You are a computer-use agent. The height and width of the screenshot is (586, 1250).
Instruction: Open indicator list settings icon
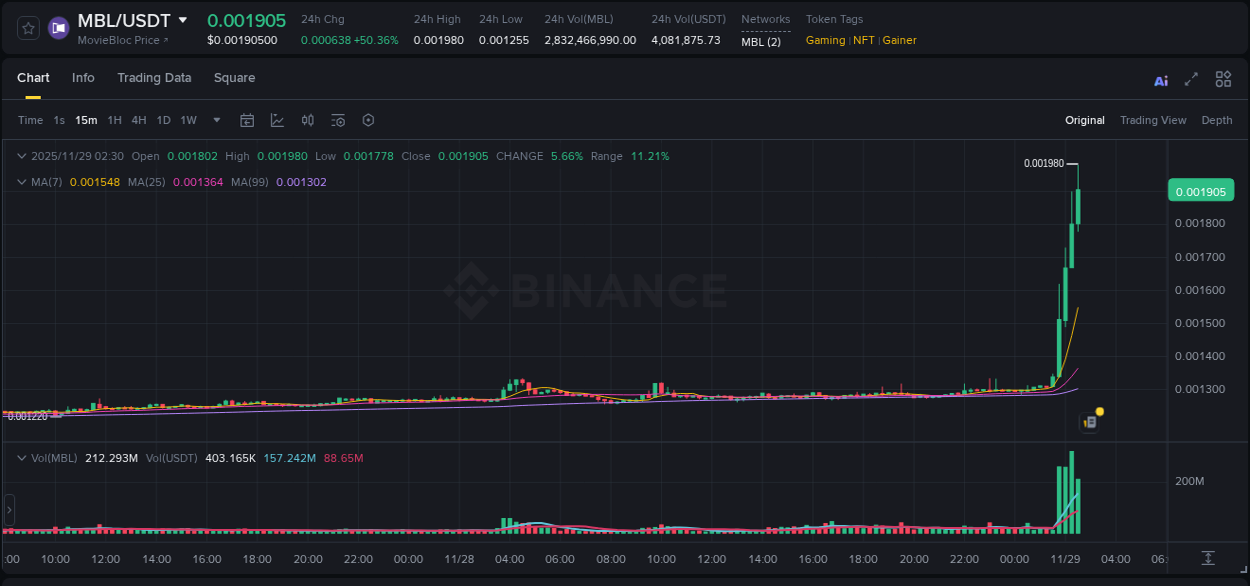point(338,120)
